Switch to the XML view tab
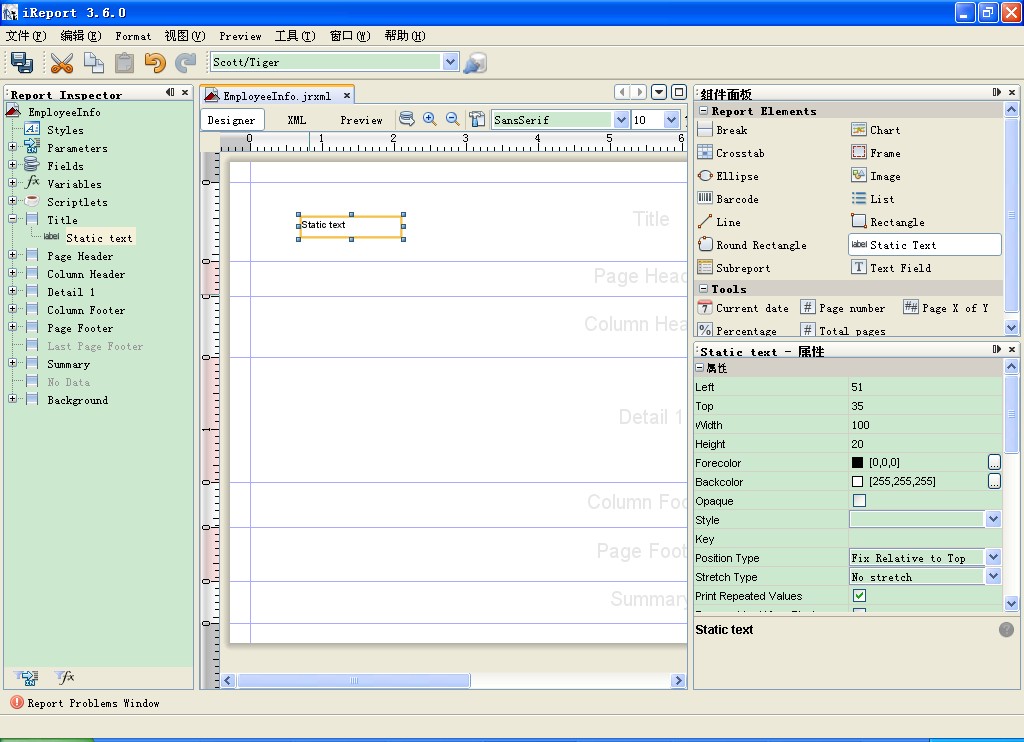Image resolution: width=1024 pixels, height=742 pixels. click(297, 120)
